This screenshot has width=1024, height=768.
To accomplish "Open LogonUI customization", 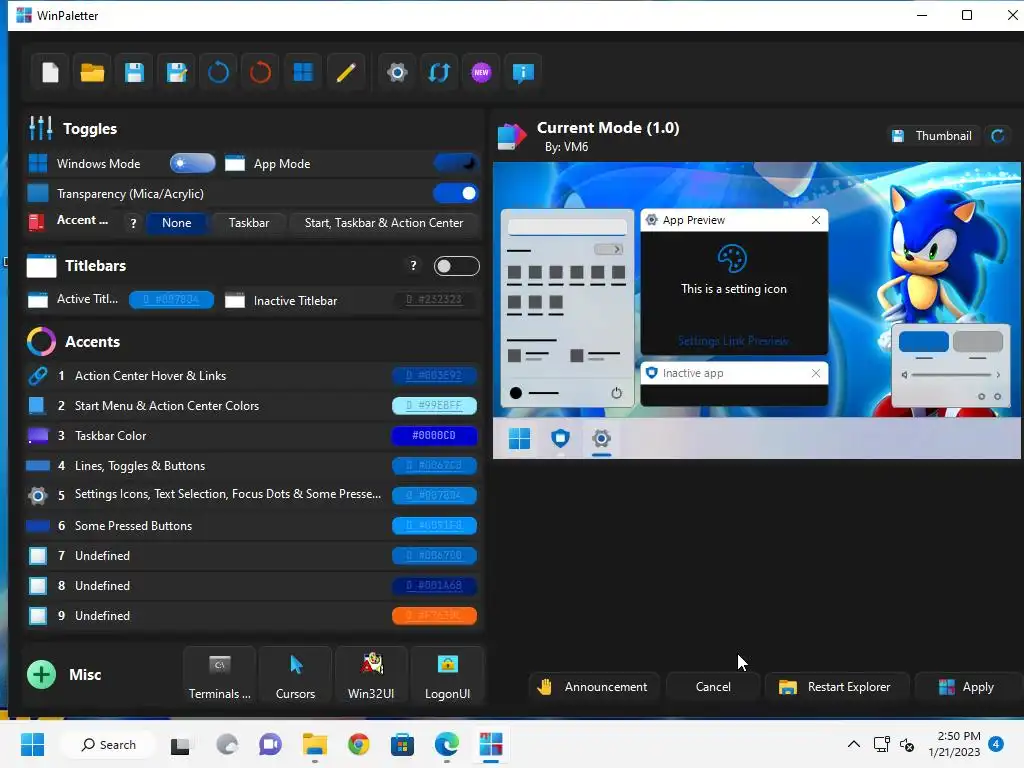I will [x=447, y=675].
